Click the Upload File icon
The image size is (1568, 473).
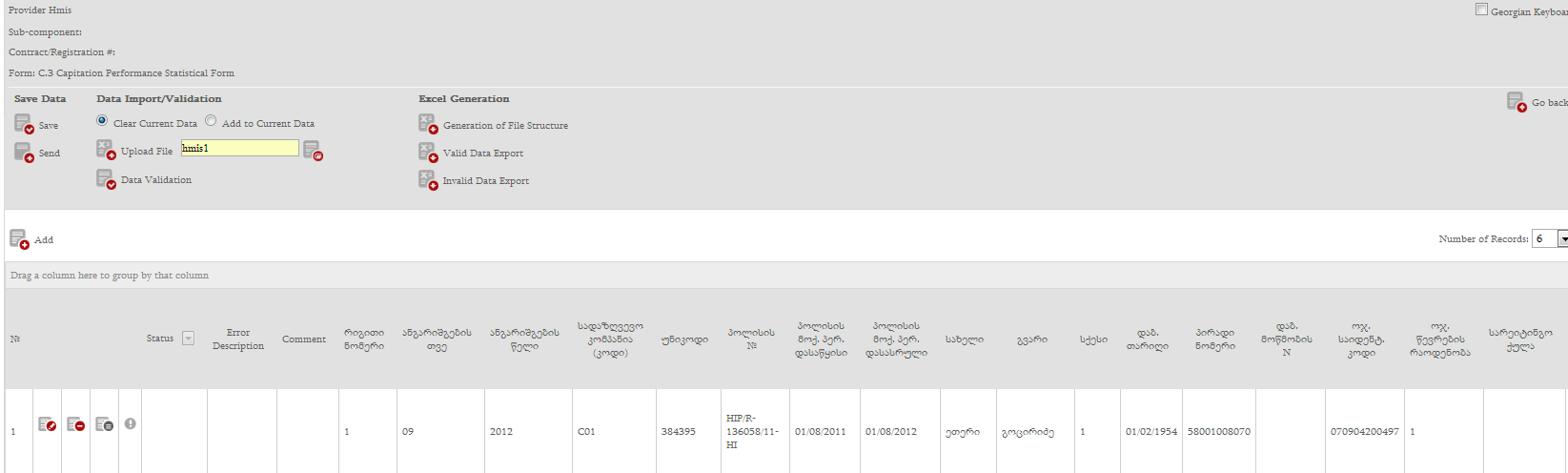(106, 150)
